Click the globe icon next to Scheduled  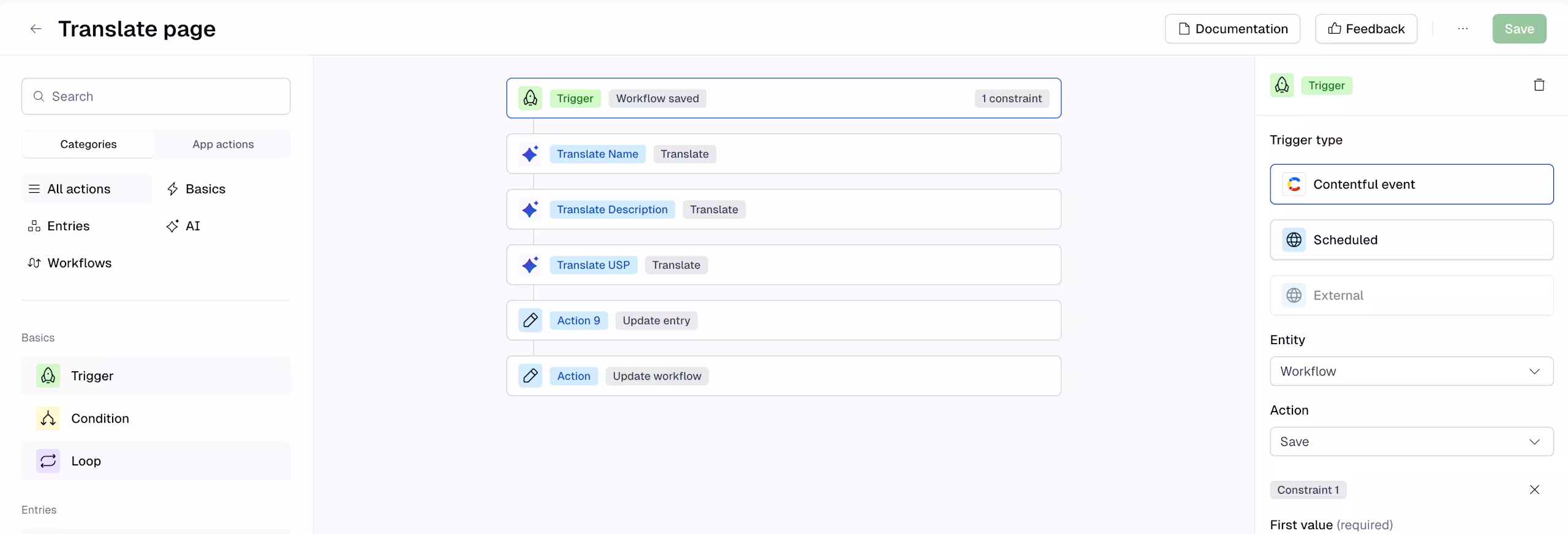(x=1294, y=239)
